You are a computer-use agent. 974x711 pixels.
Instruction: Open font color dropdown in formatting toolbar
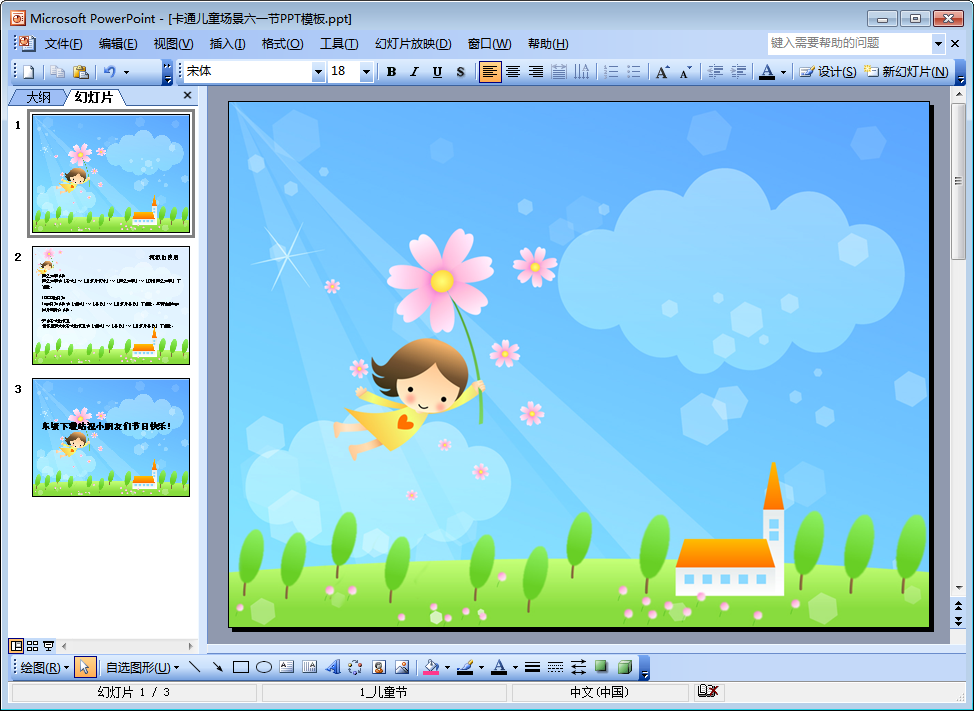(783, 72)
